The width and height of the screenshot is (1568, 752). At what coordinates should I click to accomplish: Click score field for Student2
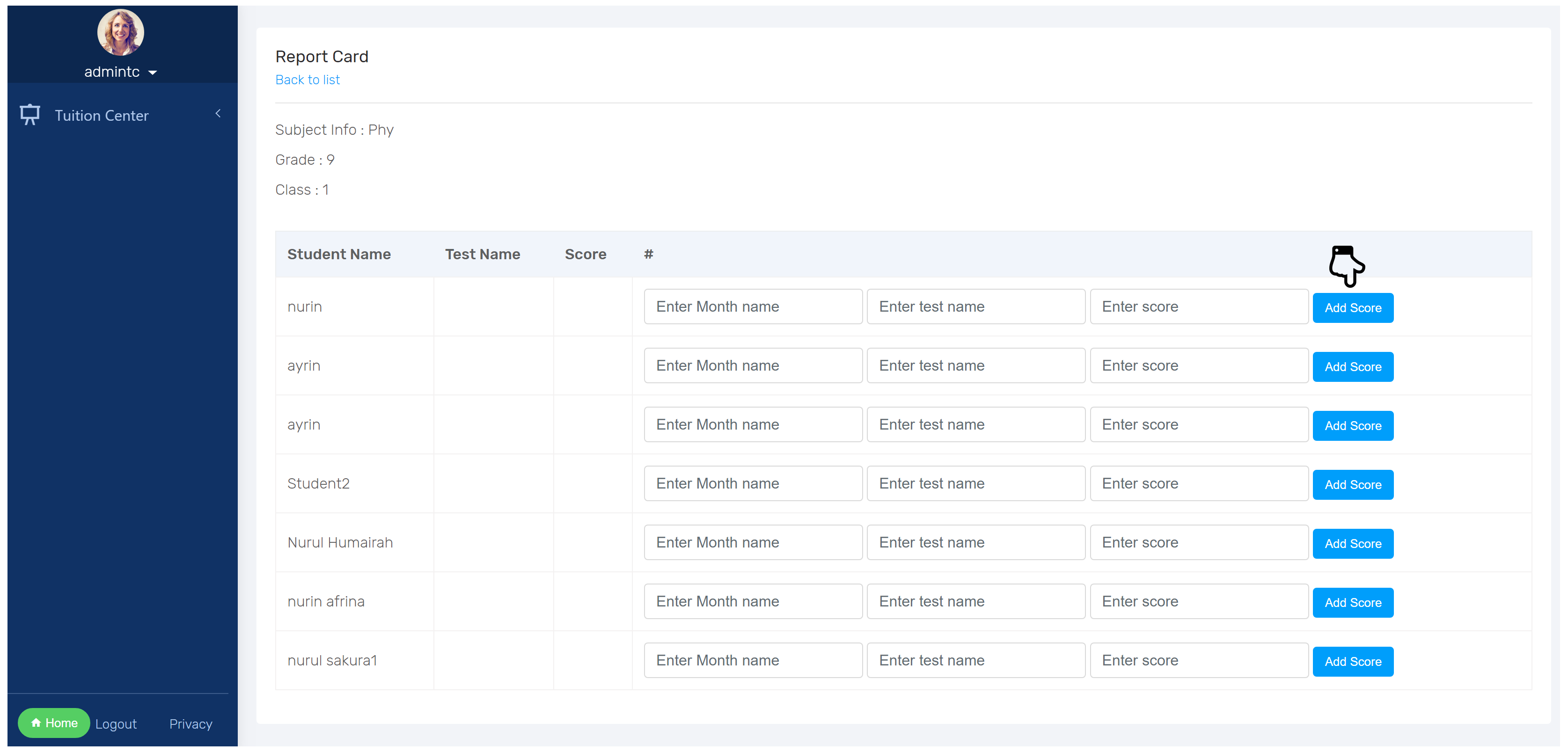(x=1199, y=484)
